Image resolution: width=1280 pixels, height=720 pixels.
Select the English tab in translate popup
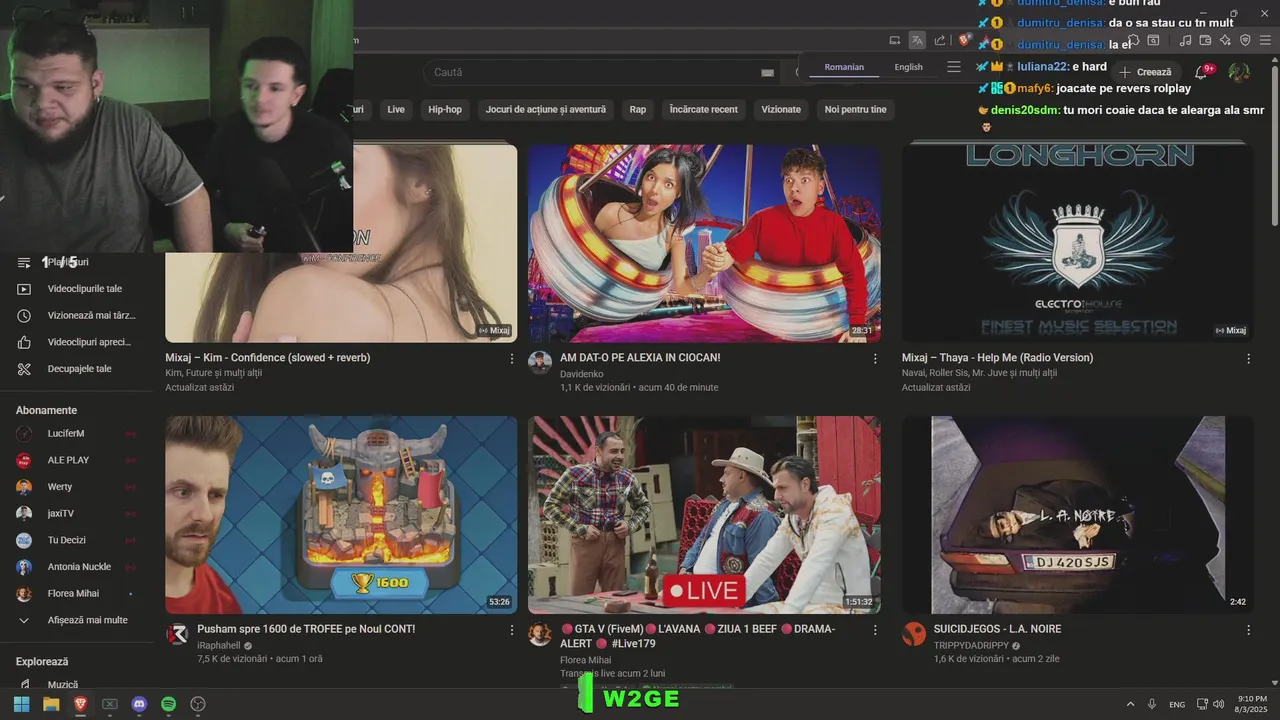tap(908, 67)
